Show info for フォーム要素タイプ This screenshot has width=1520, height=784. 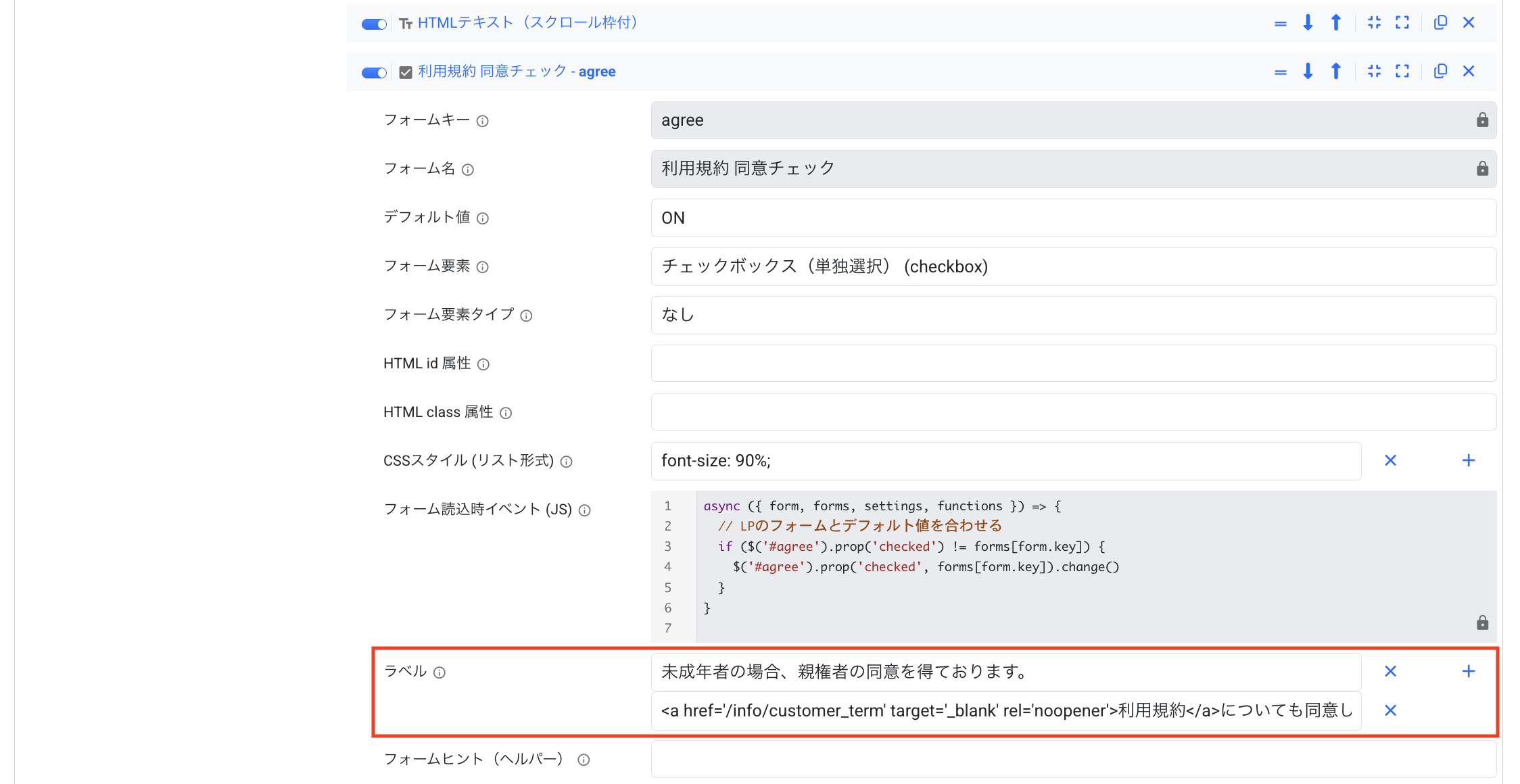tap(526, 316)
